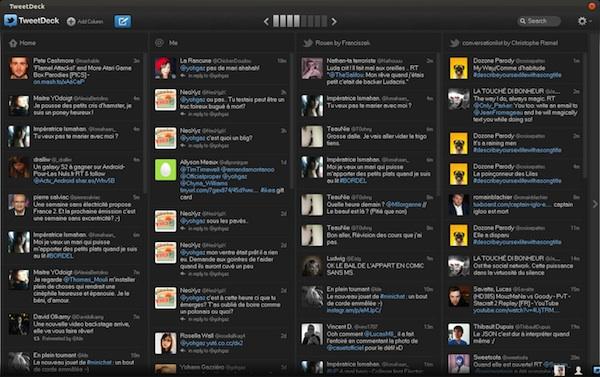600x377 pixels.
Task: Click blue bird icon at bottom right corner
Action: pyautogui.click(x=596, y=370)
